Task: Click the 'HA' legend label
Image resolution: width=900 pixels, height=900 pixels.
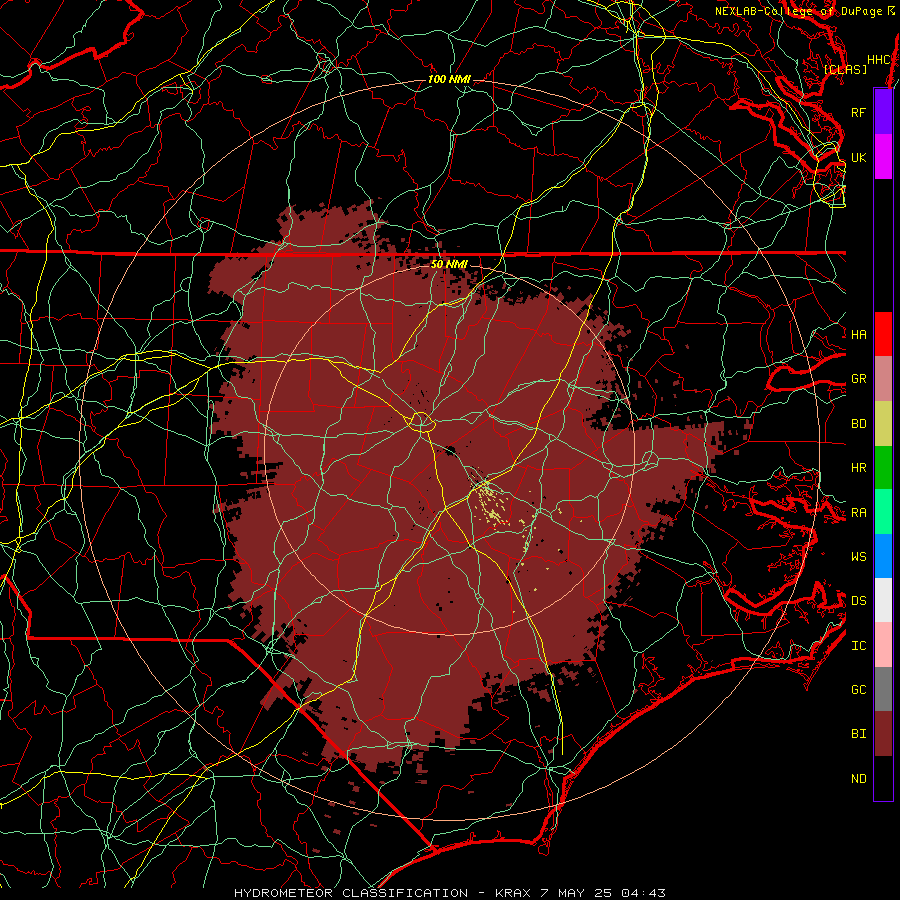Action: (x=858, y=334)
